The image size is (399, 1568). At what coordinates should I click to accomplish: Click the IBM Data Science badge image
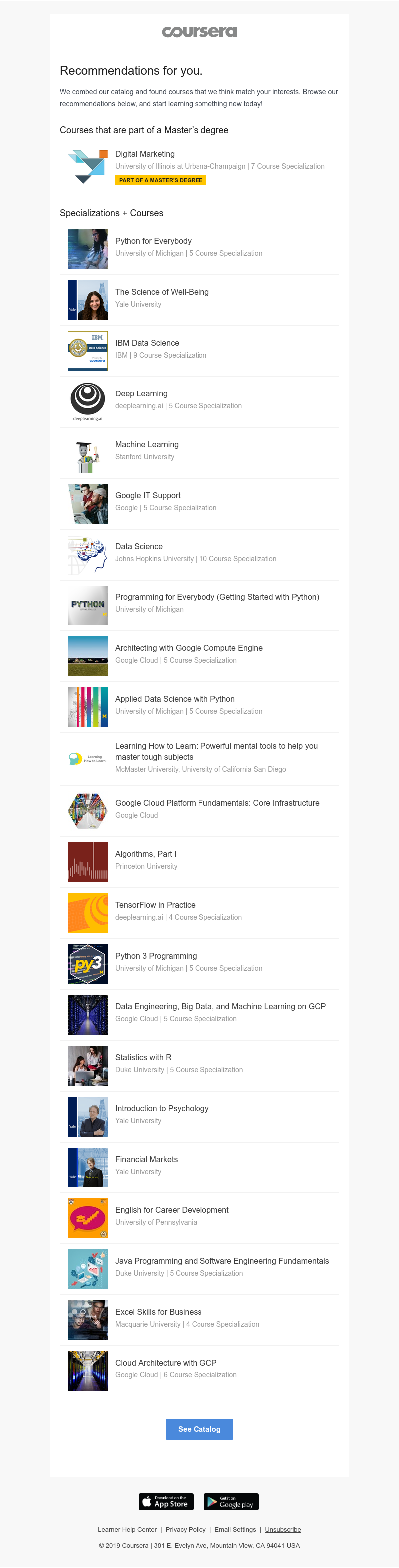tap(88, 351)
